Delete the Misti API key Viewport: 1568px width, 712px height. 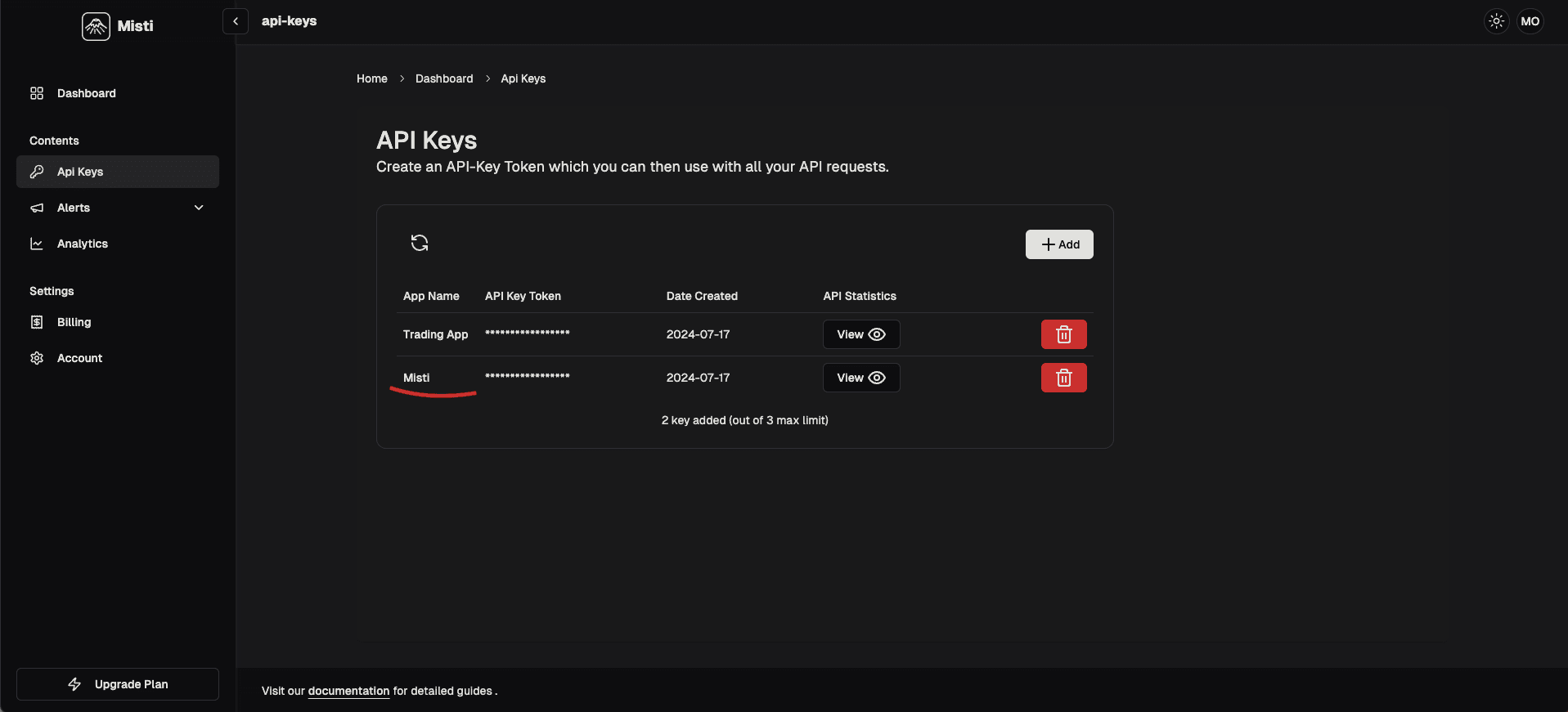click(x=1063, y=378)
